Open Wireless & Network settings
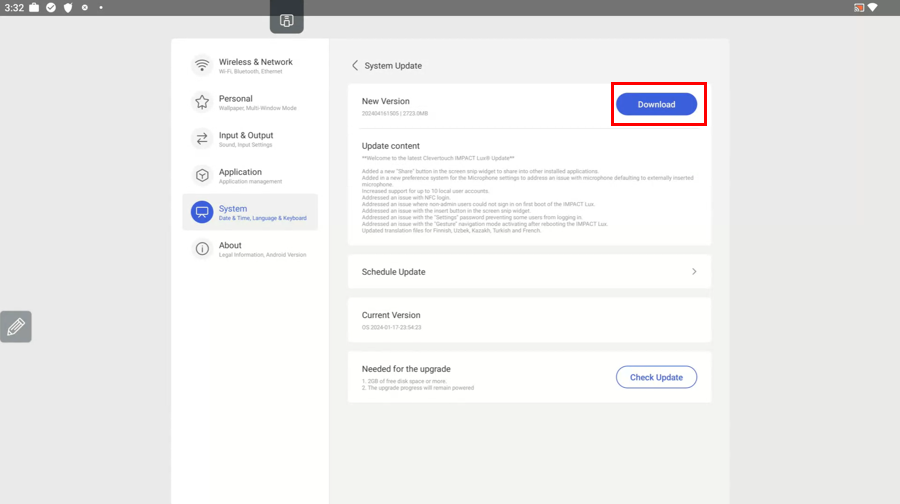The height and width of the screenshot is (504, 900). pos(255,66)
